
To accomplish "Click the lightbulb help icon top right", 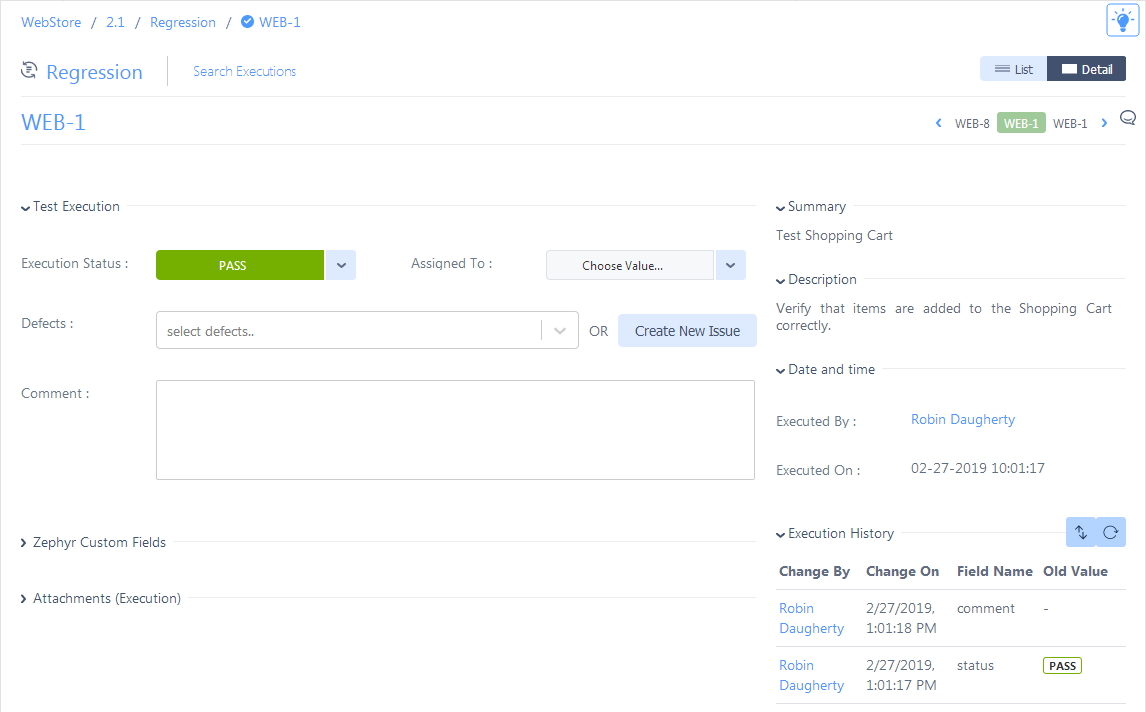I will (1122, 19).
